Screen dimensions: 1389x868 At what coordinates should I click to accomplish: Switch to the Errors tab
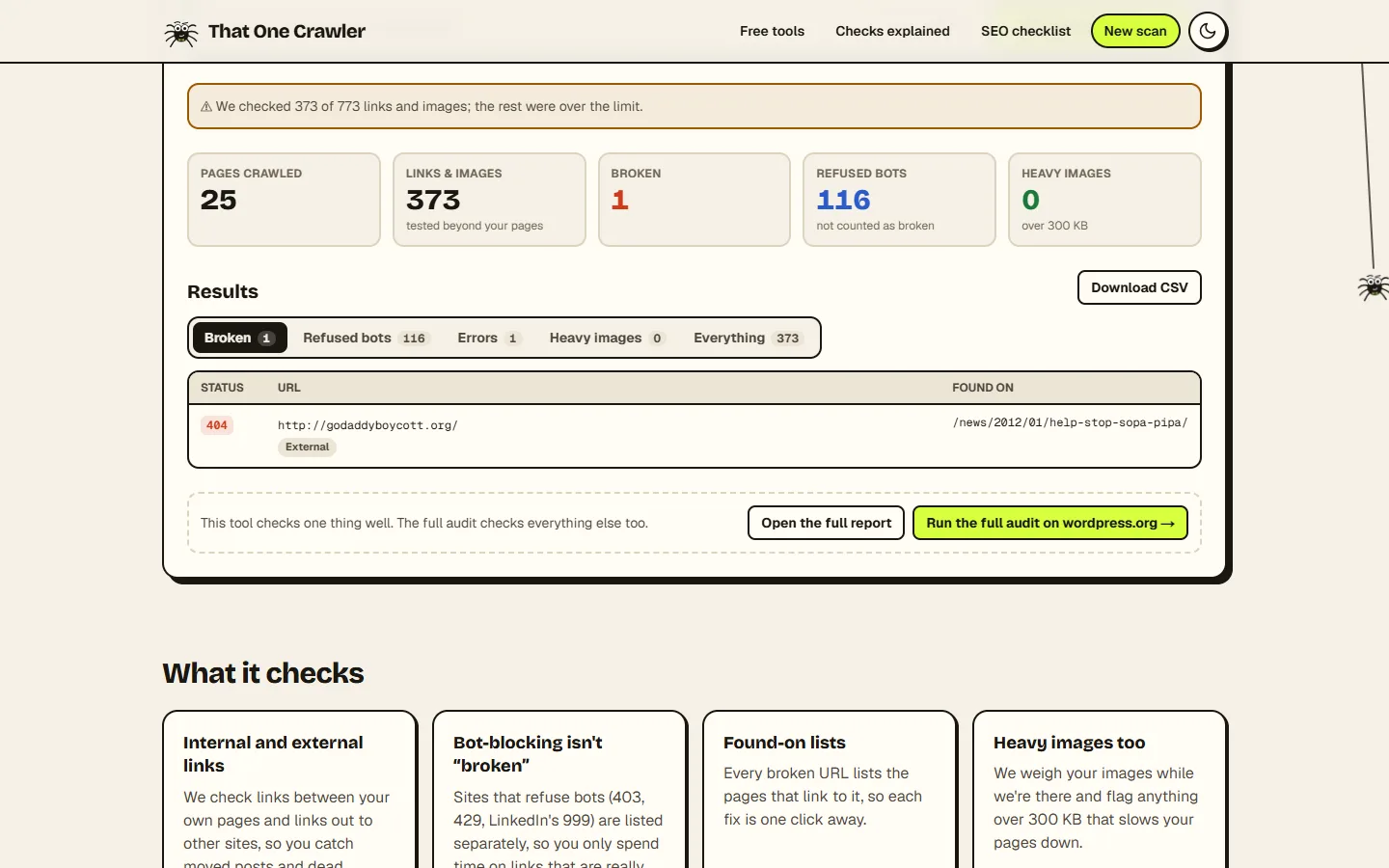coord(489,338)
